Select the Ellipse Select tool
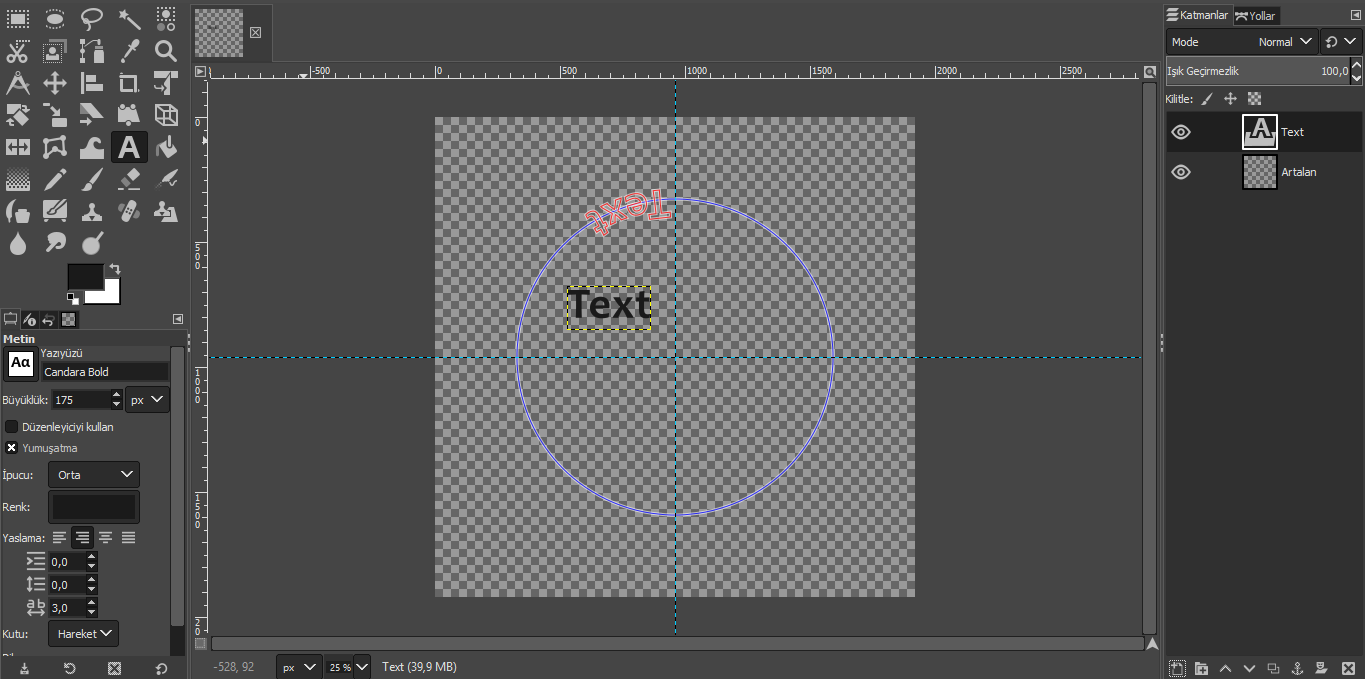Viewport: 1365px width, 679px height. click(x=55, y=18)
